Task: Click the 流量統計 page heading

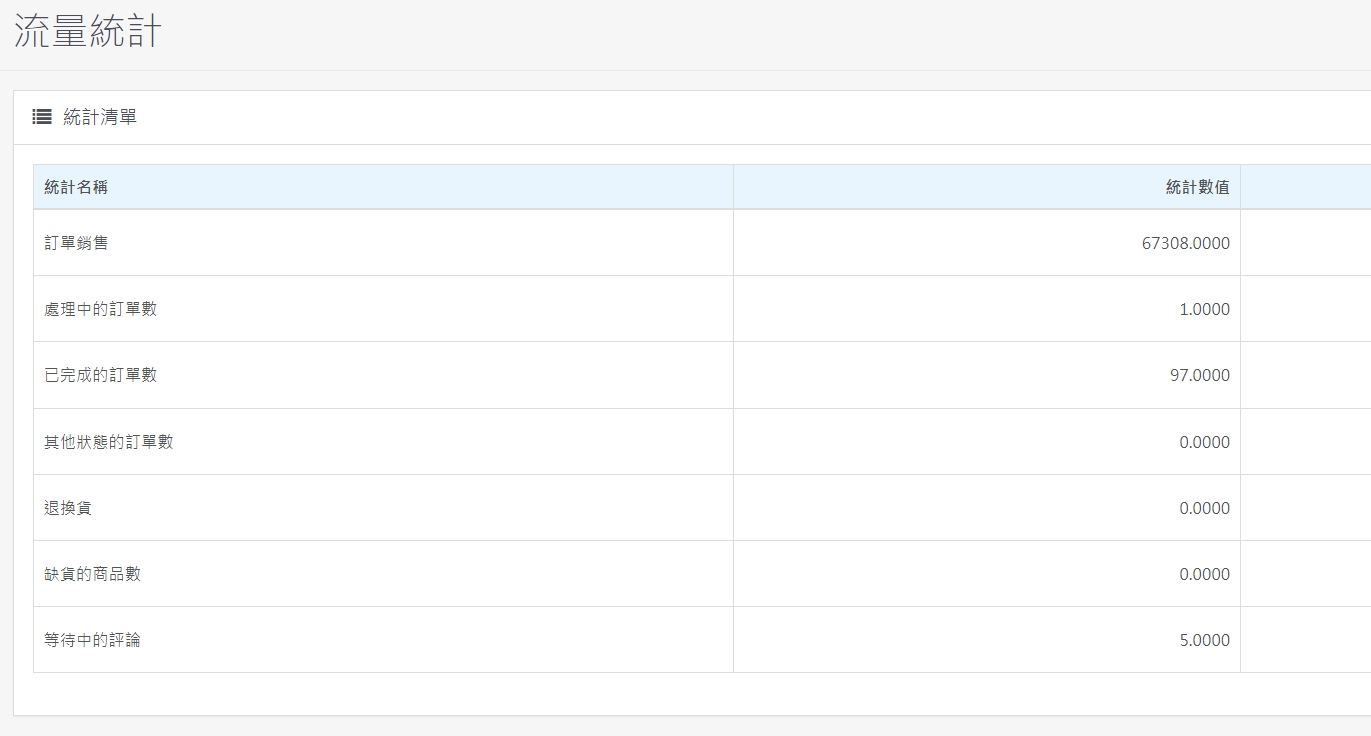Action: pos(87,31)
